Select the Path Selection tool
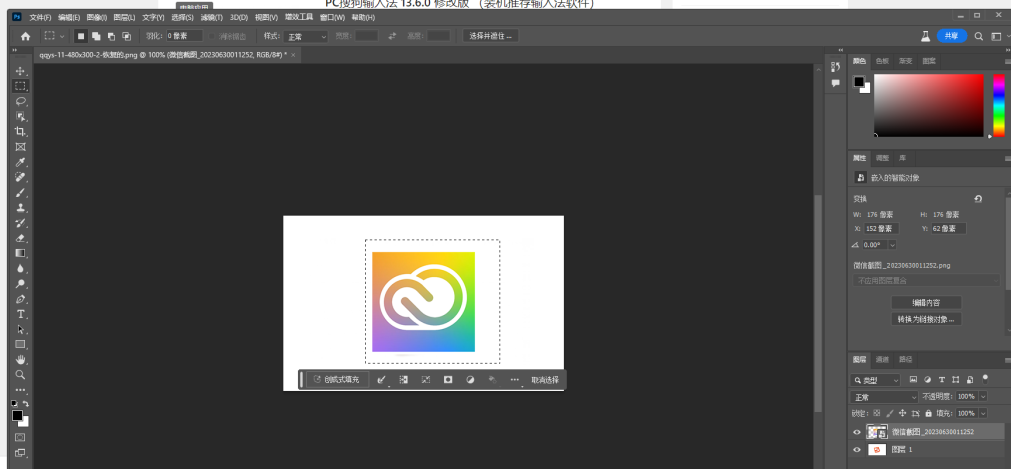The height and width of the screenshot is (469, 1011). 21,329
